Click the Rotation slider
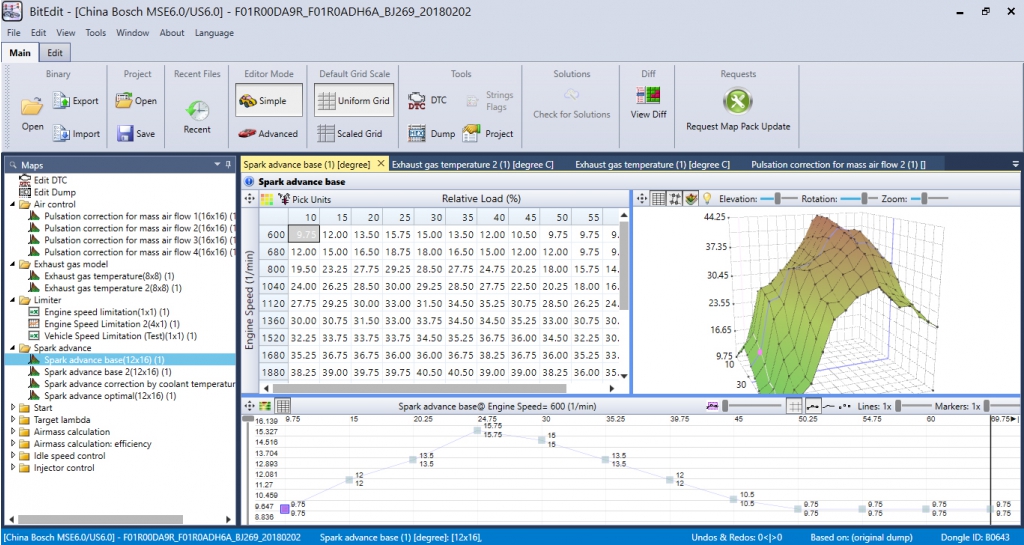The image size is (1024, 545). coord(857,198)
